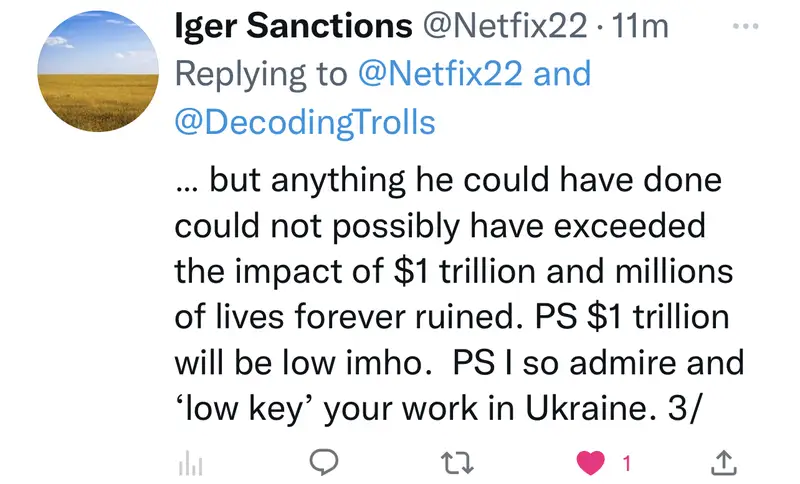Click the like count number next to heart

tap(626, 463)
